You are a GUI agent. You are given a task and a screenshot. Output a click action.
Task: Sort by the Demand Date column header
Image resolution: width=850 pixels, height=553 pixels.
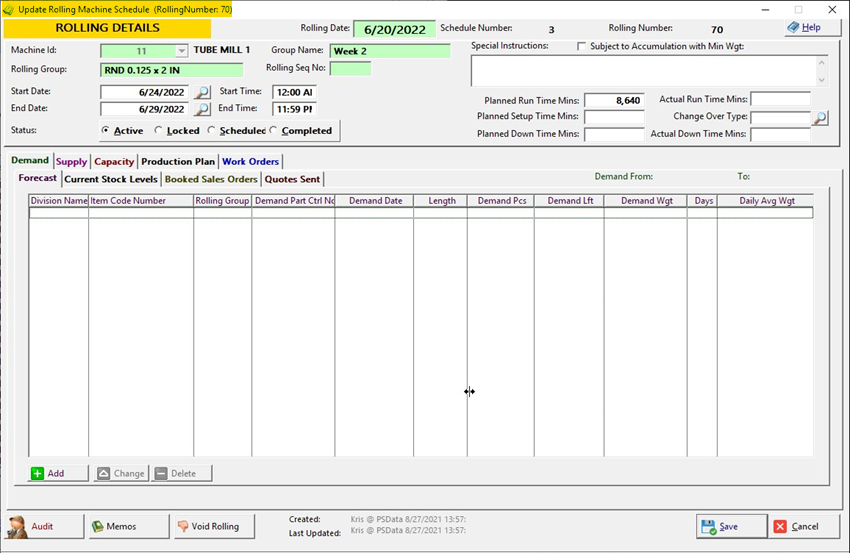(x=374, y=201)
